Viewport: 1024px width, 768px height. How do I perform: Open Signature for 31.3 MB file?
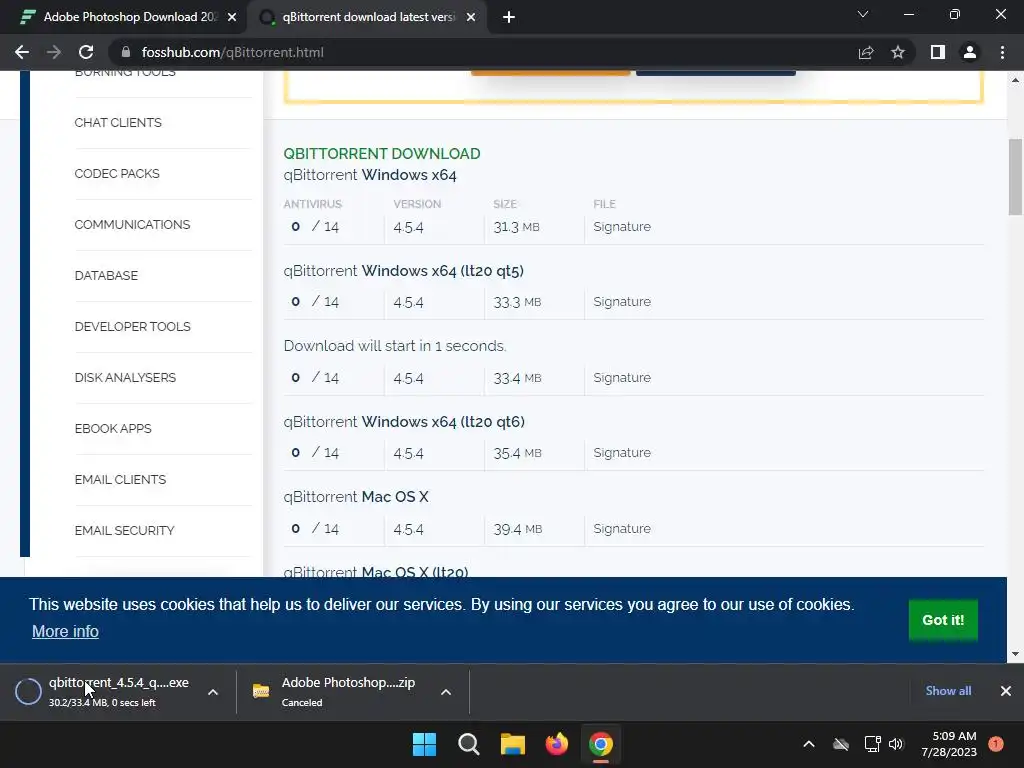coord(622,227)
